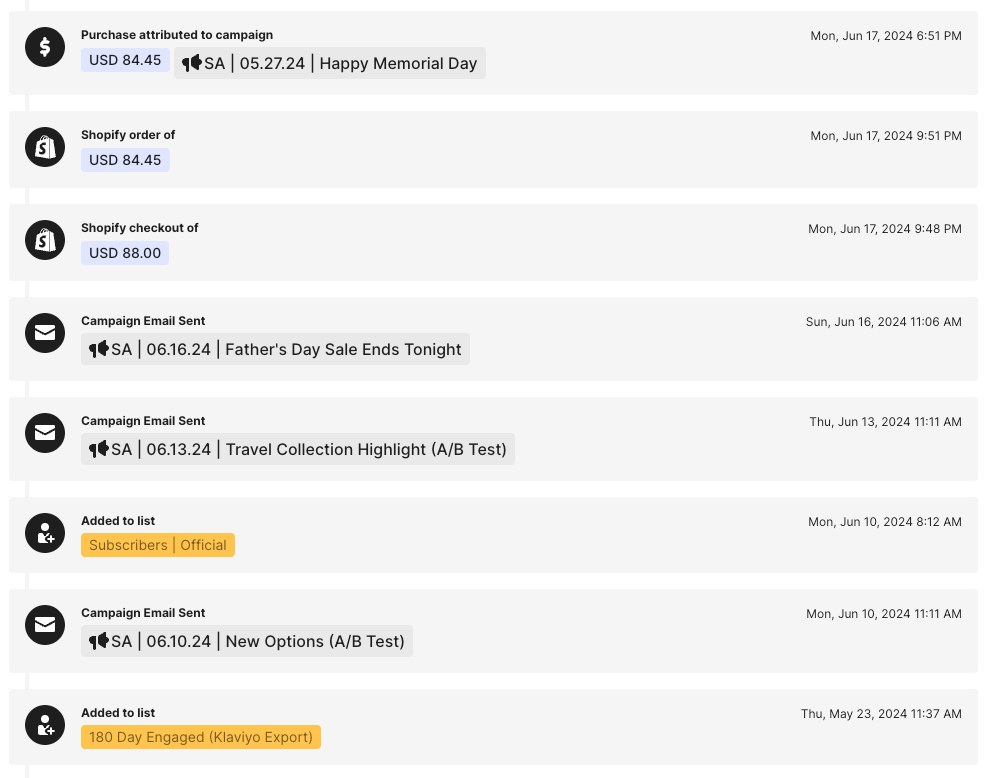The height and width of the screenshot is (778, 990).
Task: Click the 180 Day Engaged (Klaviyo Export) tag
Action: 201,737
